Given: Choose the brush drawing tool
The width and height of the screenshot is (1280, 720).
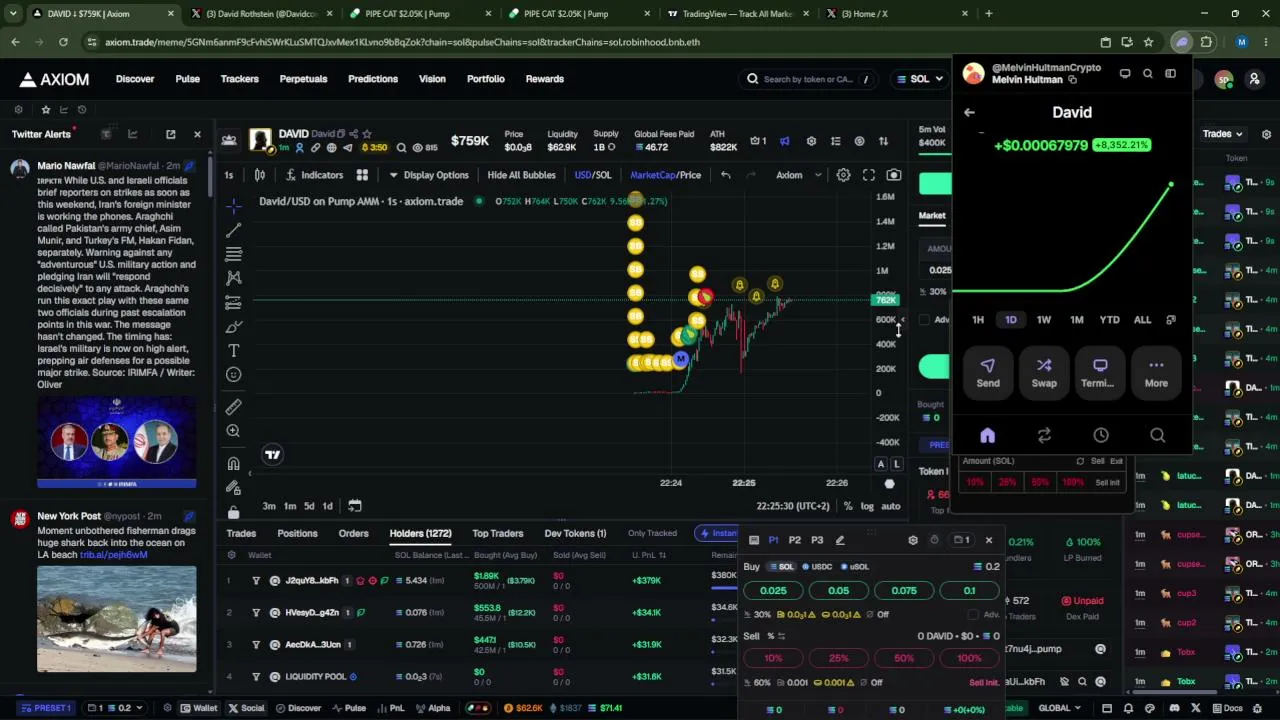Looking at the screenshot, I should pos(233,327).
